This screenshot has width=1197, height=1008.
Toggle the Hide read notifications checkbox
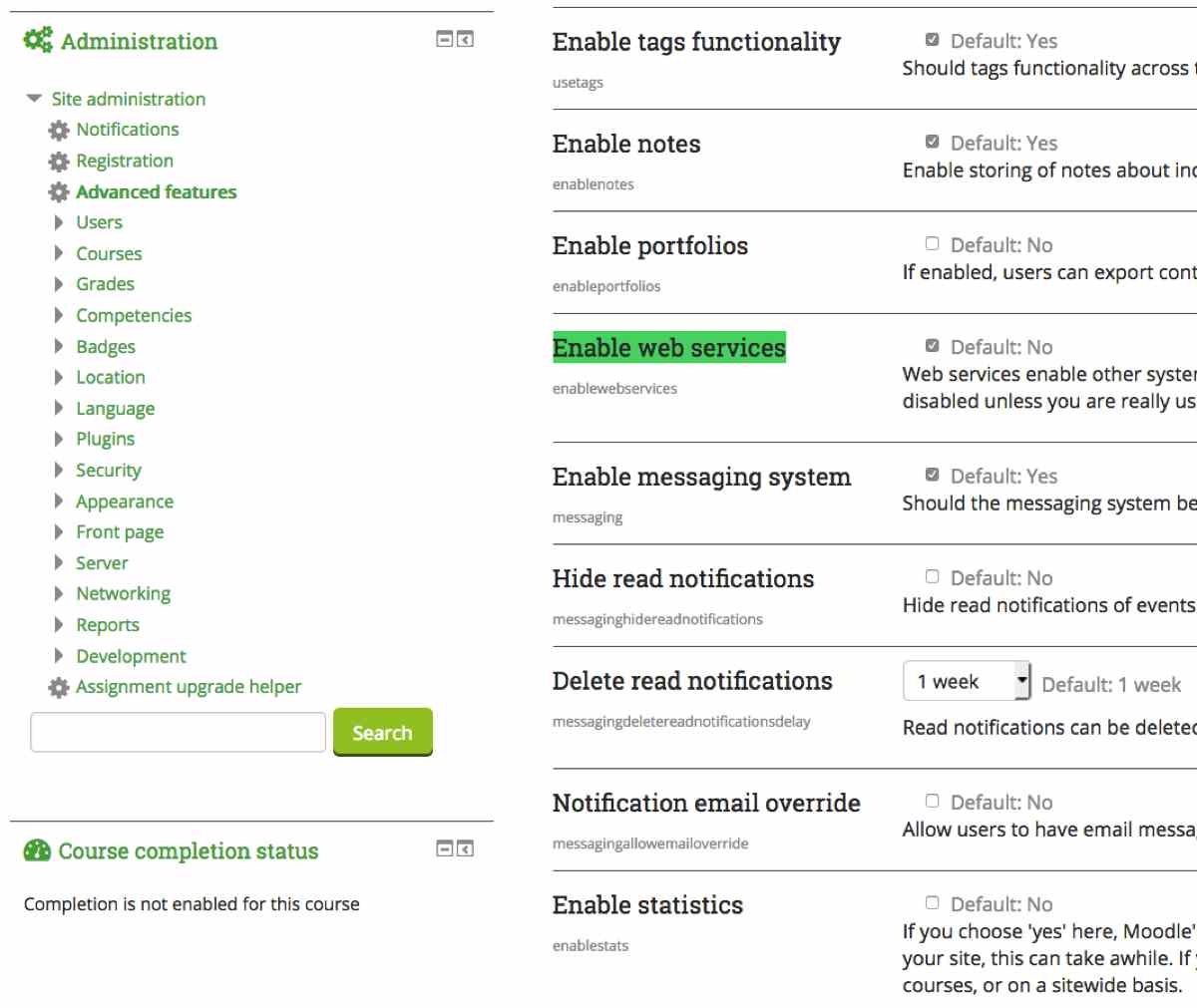coord(932,577)
